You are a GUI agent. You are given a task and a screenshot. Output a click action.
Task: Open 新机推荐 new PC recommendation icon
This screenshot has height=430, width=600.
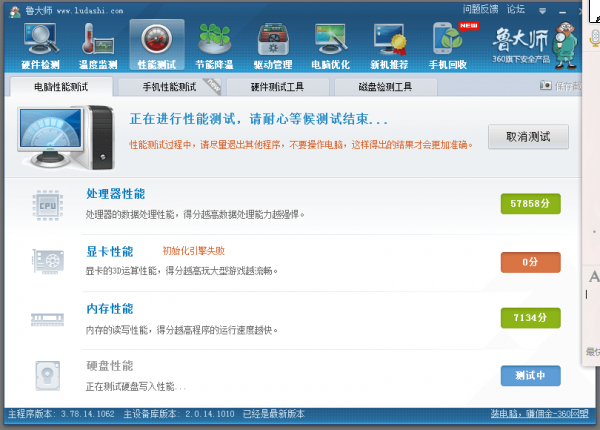389,46
